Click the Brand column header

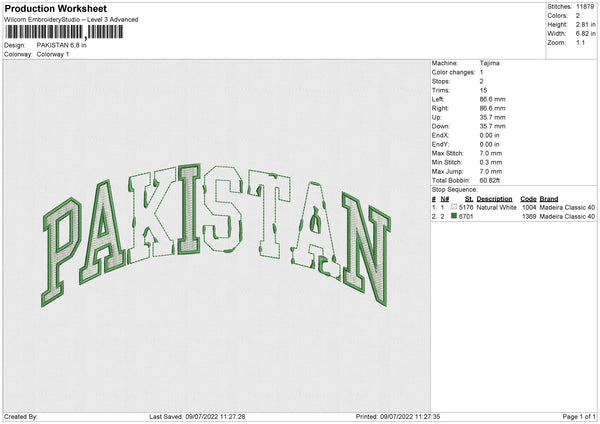click(549, 199)
